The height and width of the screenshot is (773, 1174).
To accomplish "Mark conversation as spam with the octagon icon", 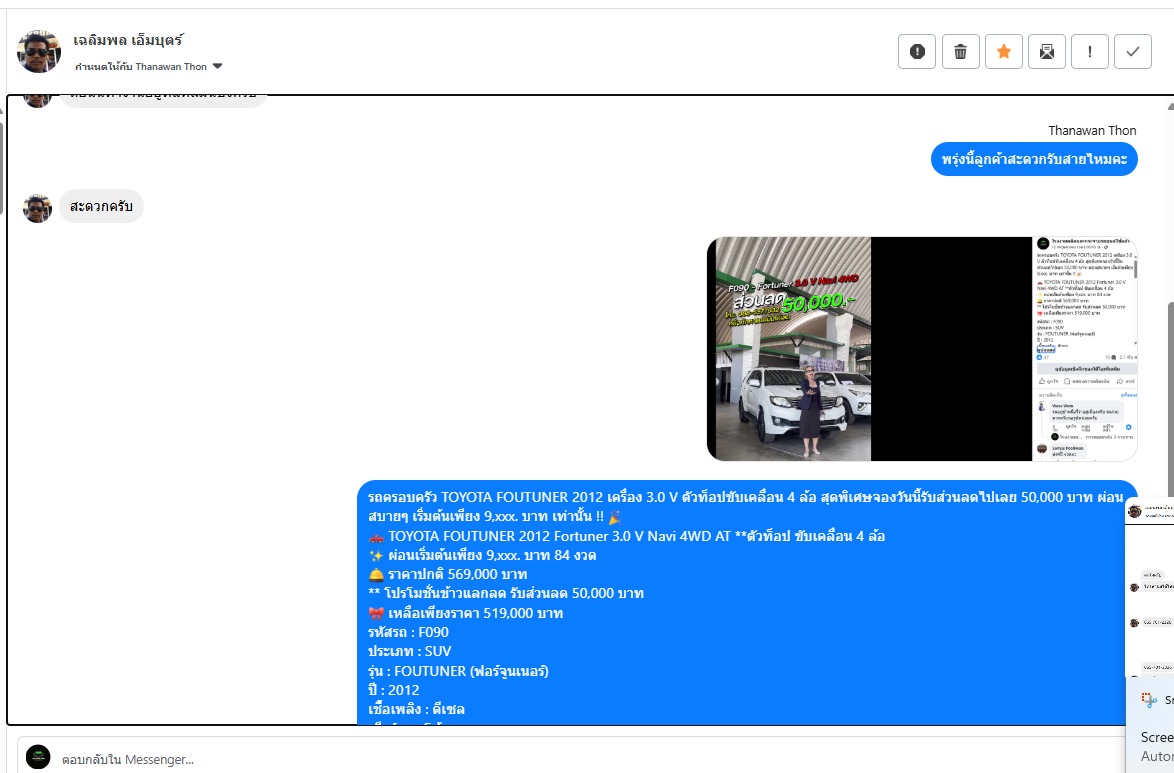I will click(x=916, y=52).
